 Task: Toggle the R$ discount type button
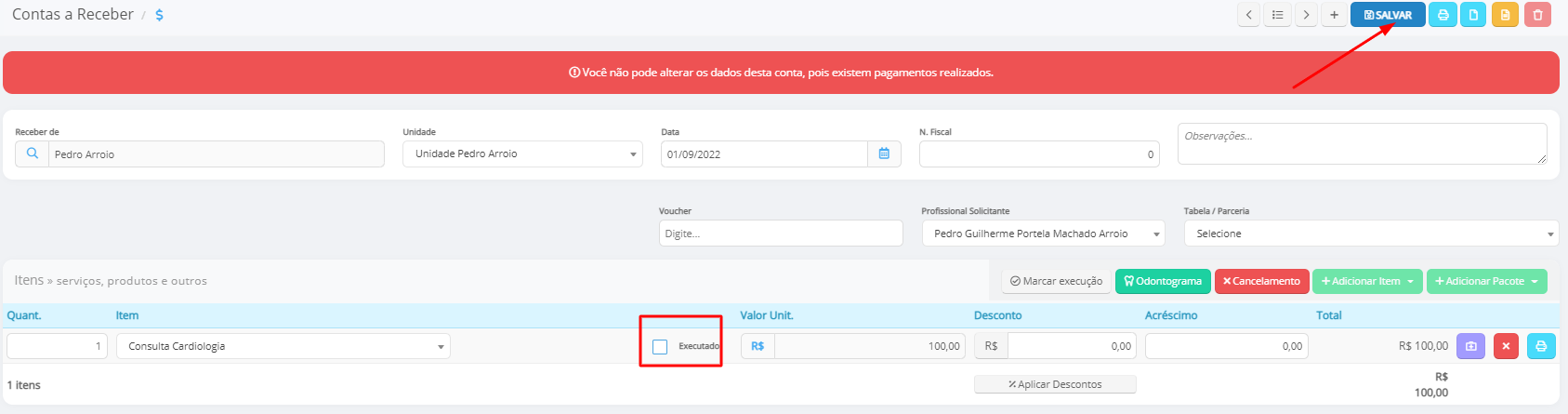991,346
